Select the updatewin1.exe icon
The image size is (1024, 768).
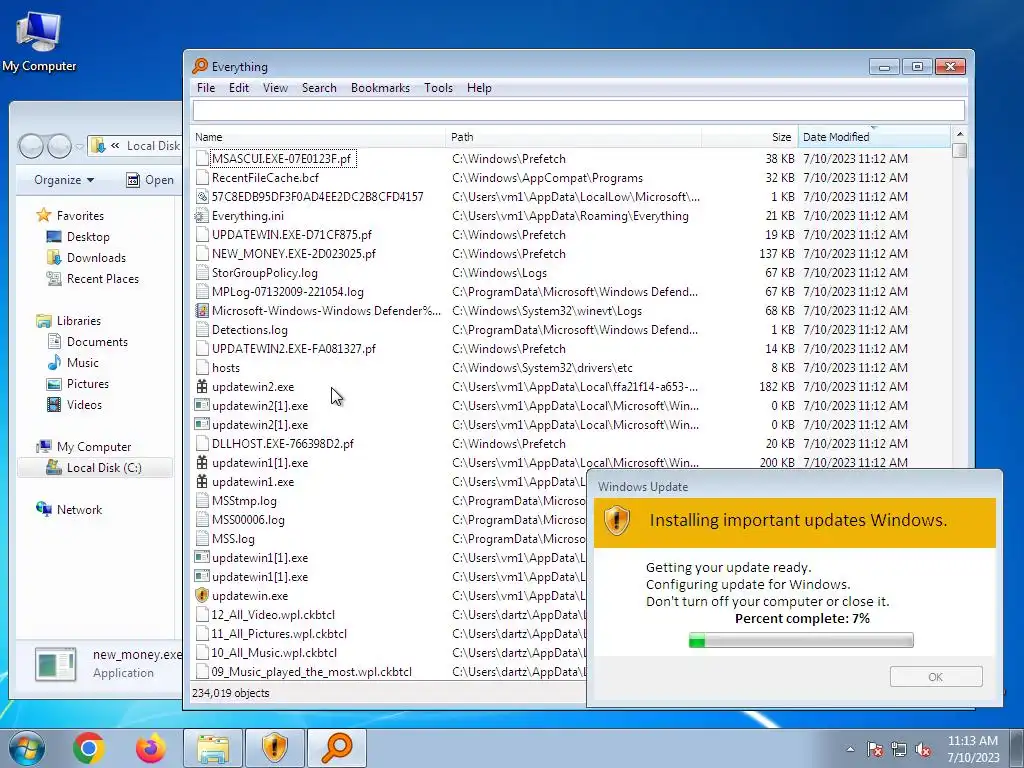pyautogui.click(x=202, y=482)
